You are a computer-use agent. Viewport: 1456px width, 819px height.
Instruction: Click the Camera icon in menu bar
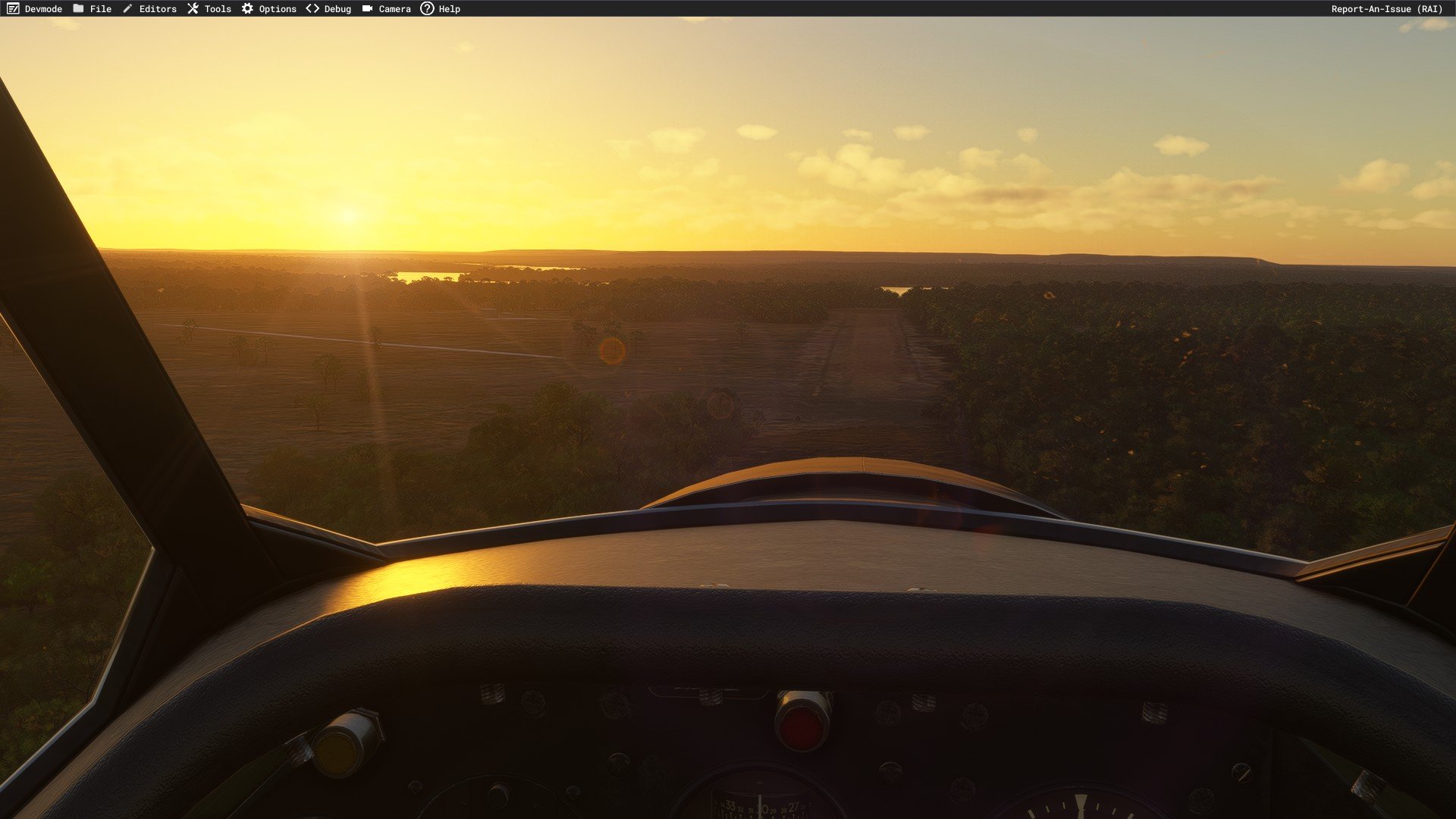(x=367, y=8)
